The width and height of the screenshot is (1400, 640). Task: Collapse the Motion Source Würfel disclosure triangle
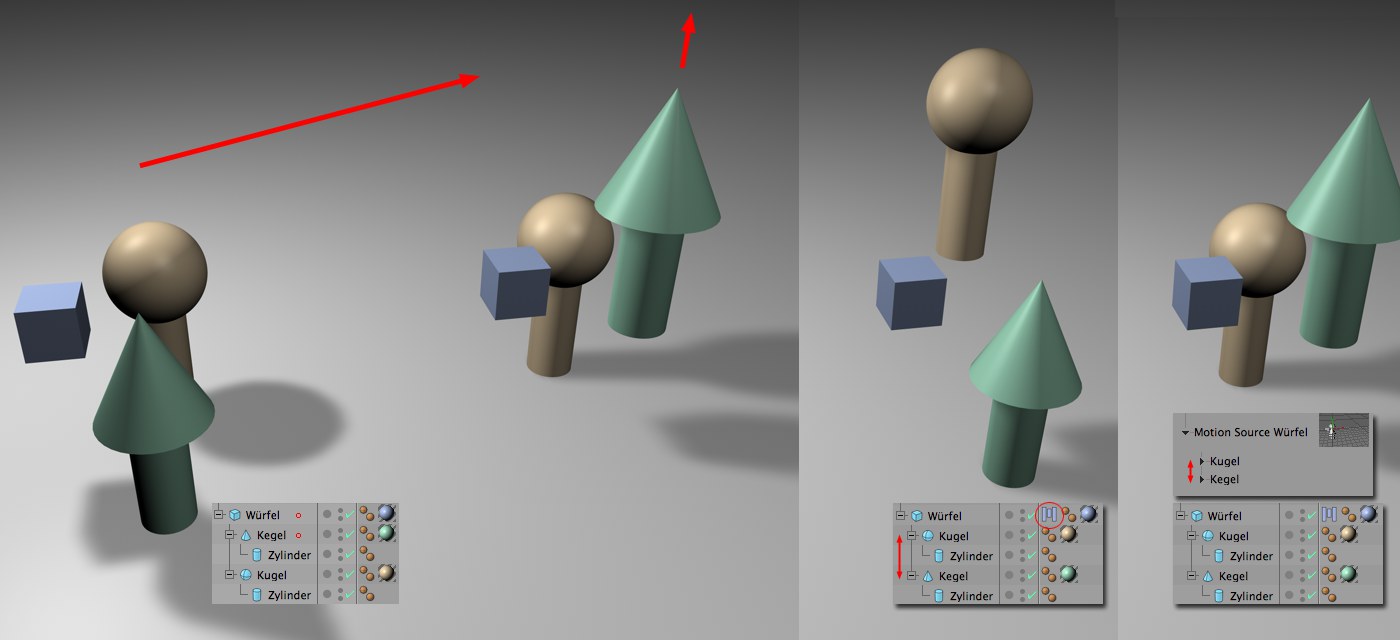pyautogui.click(x=1185, y=433)
